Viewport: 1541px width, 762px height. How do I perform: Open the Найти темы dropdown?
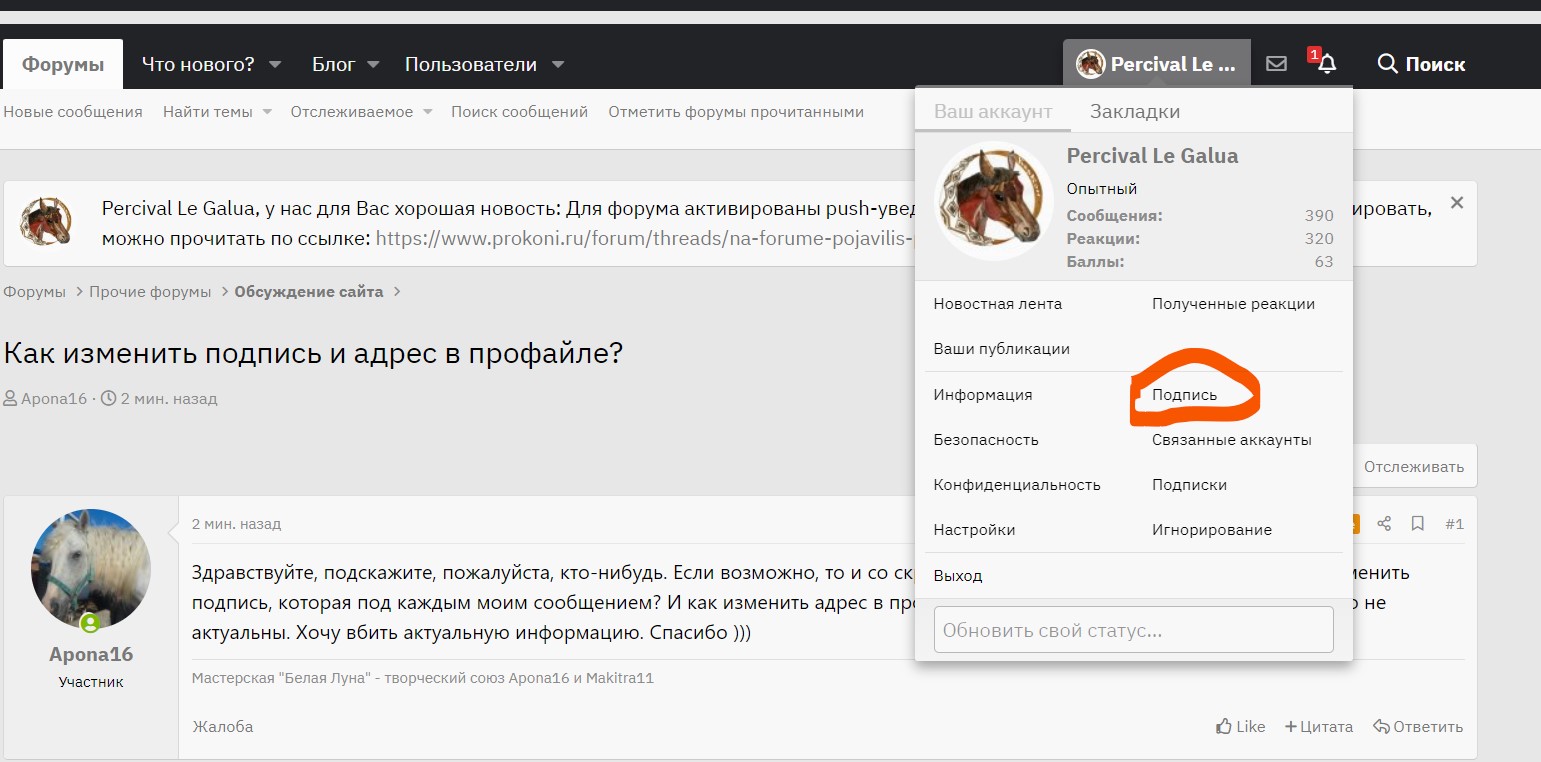pyautogui.click(x=216, y=112)
